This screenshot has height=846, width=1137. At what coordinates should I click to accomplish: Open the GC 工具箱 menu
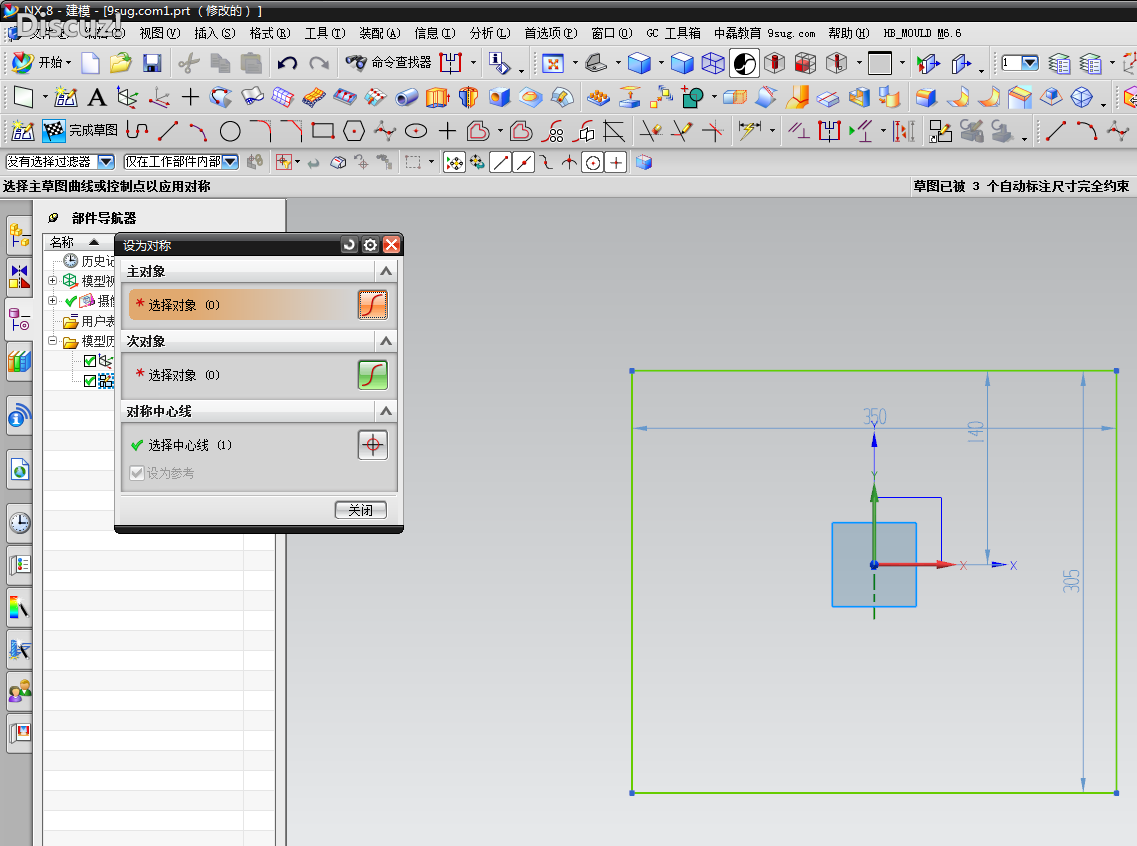(x=674, y=33)
